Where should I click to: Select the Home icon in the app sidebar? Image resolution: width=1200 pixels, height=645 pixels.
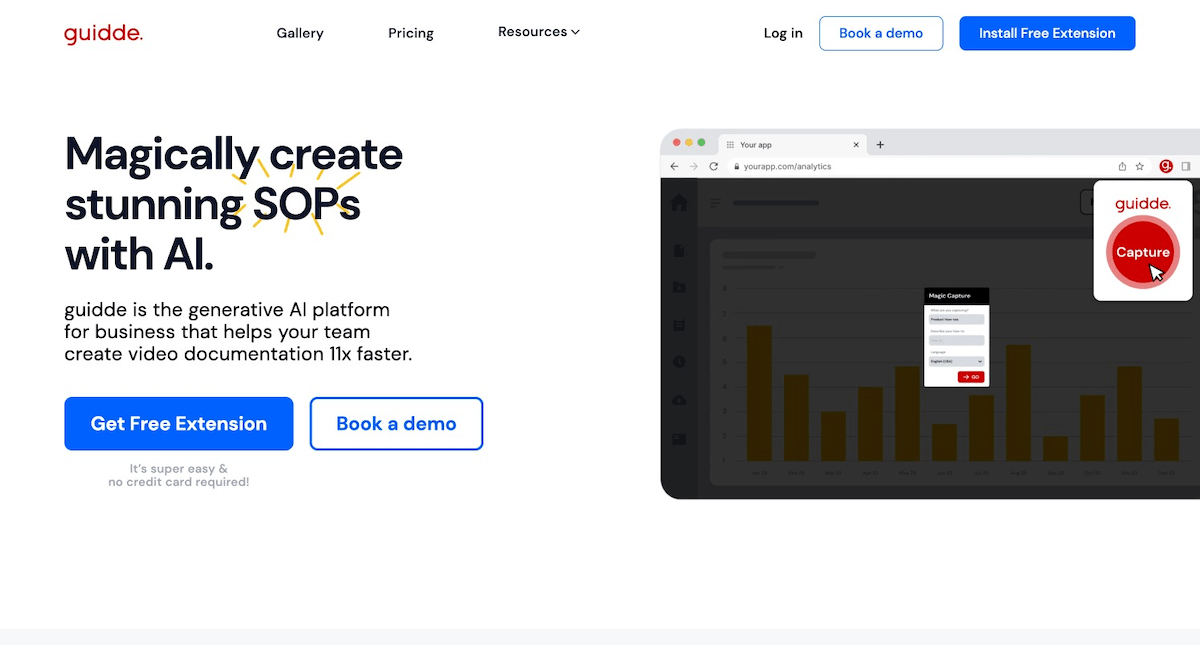[x=679, y=202]
